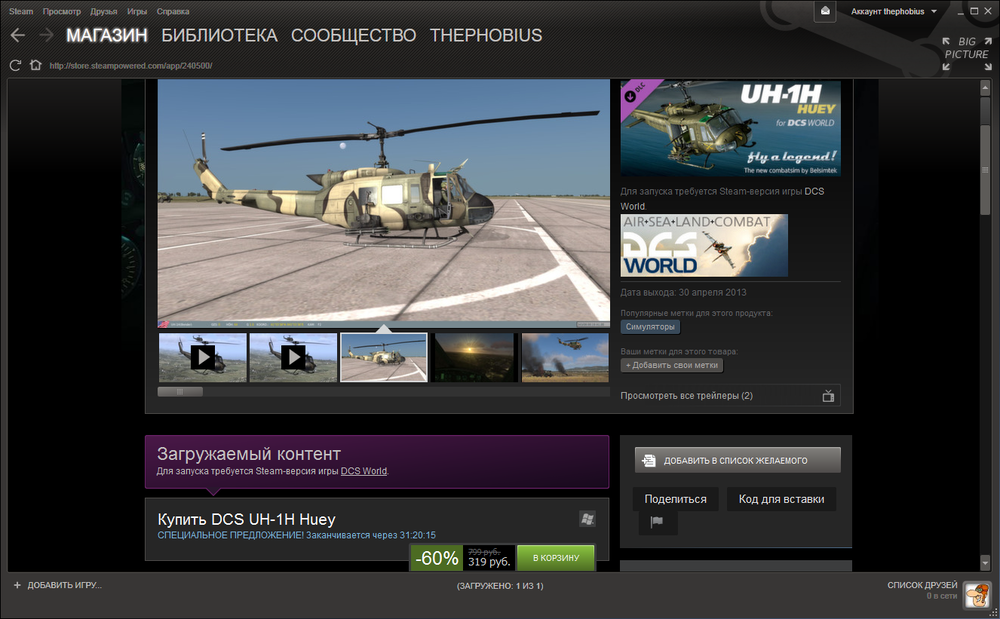Reload the store page
The width and height of the screenshot is (1000, 619).
pos(15,65)
